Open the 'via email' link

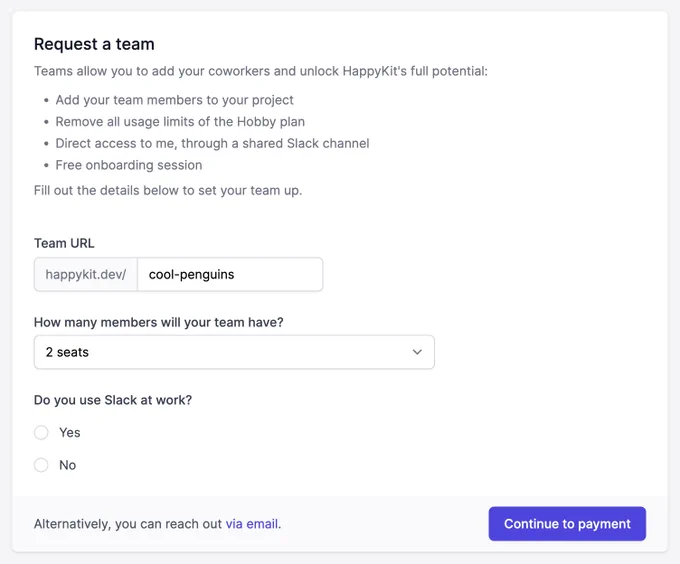[252, 524]
